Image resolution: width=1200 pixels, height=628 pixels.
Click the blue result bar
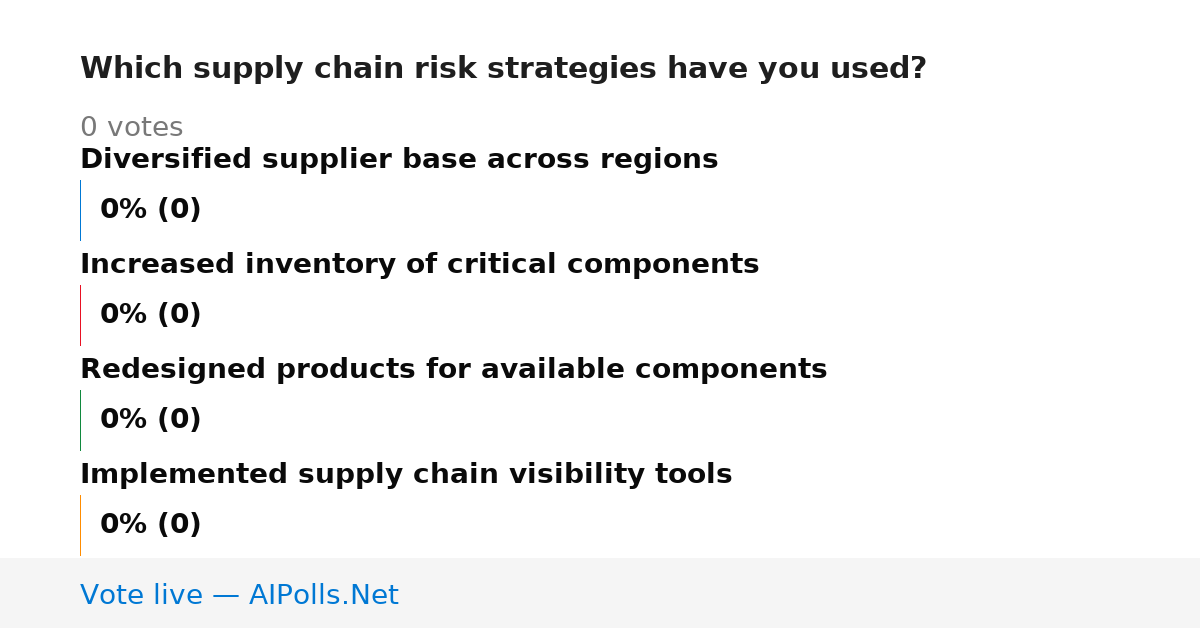[80, 210]
